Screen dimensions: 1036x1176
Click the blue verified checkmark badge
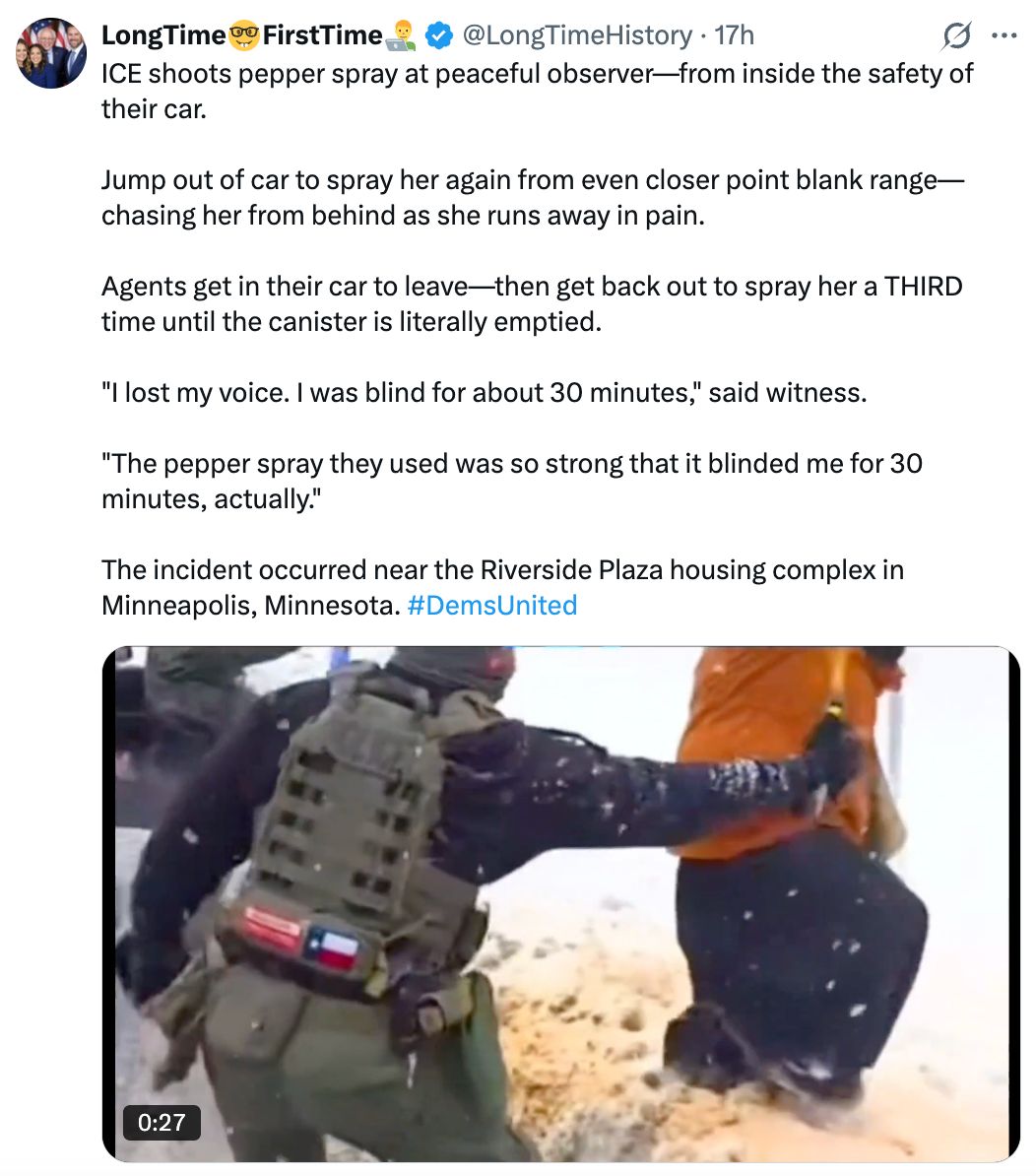pyautogui.click(x=438, y=35)
